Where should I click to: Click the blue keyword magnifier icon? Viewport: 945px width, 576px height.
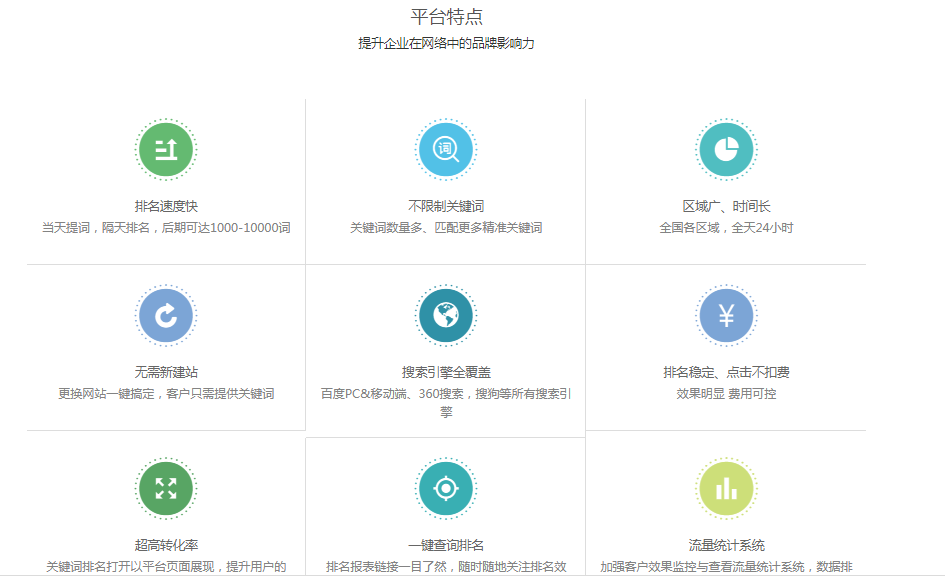pyautogui.click(x=446, y=150)
